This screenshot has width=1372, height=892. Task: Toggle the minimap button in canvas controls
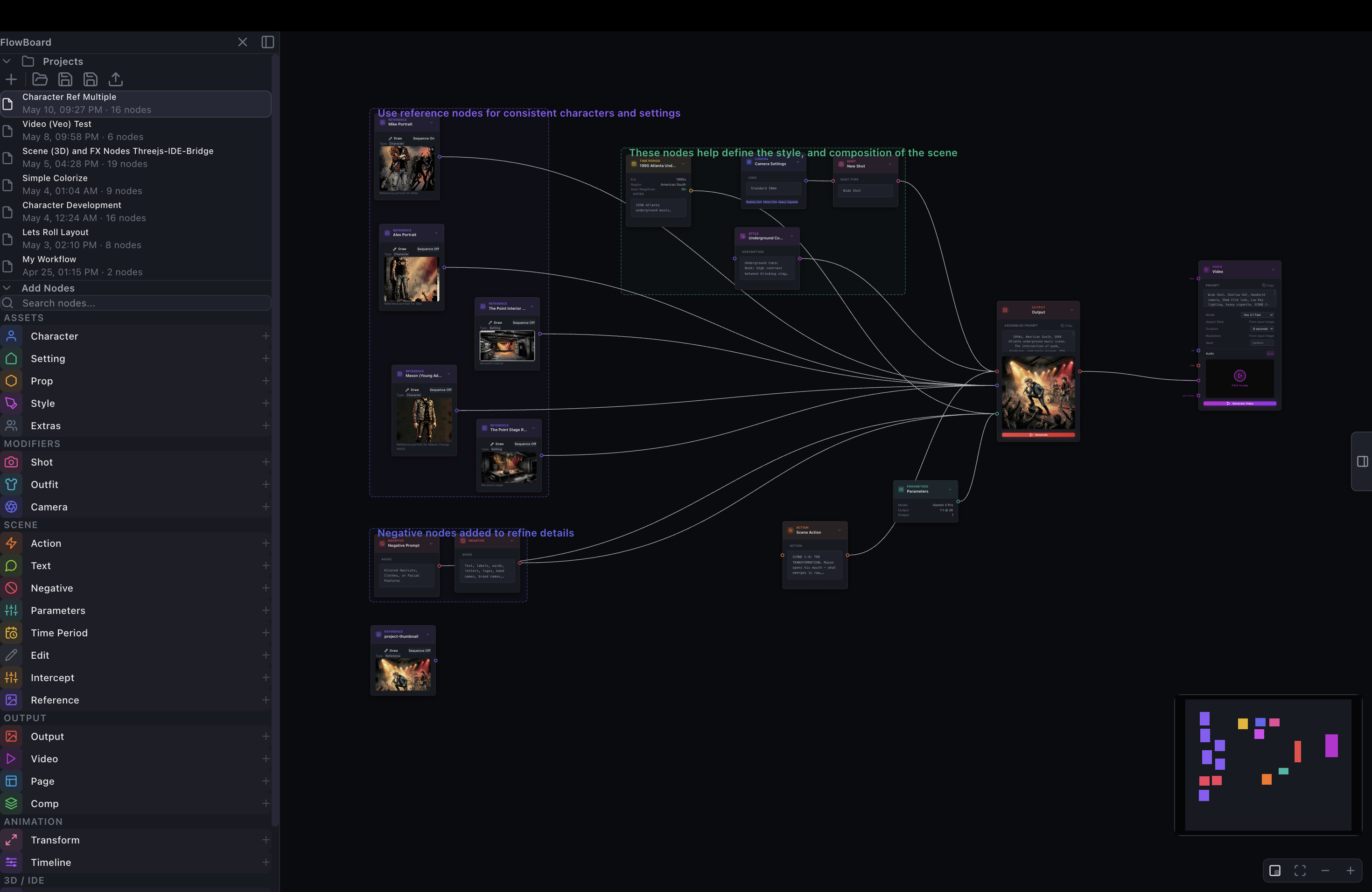pos(1275,871)
